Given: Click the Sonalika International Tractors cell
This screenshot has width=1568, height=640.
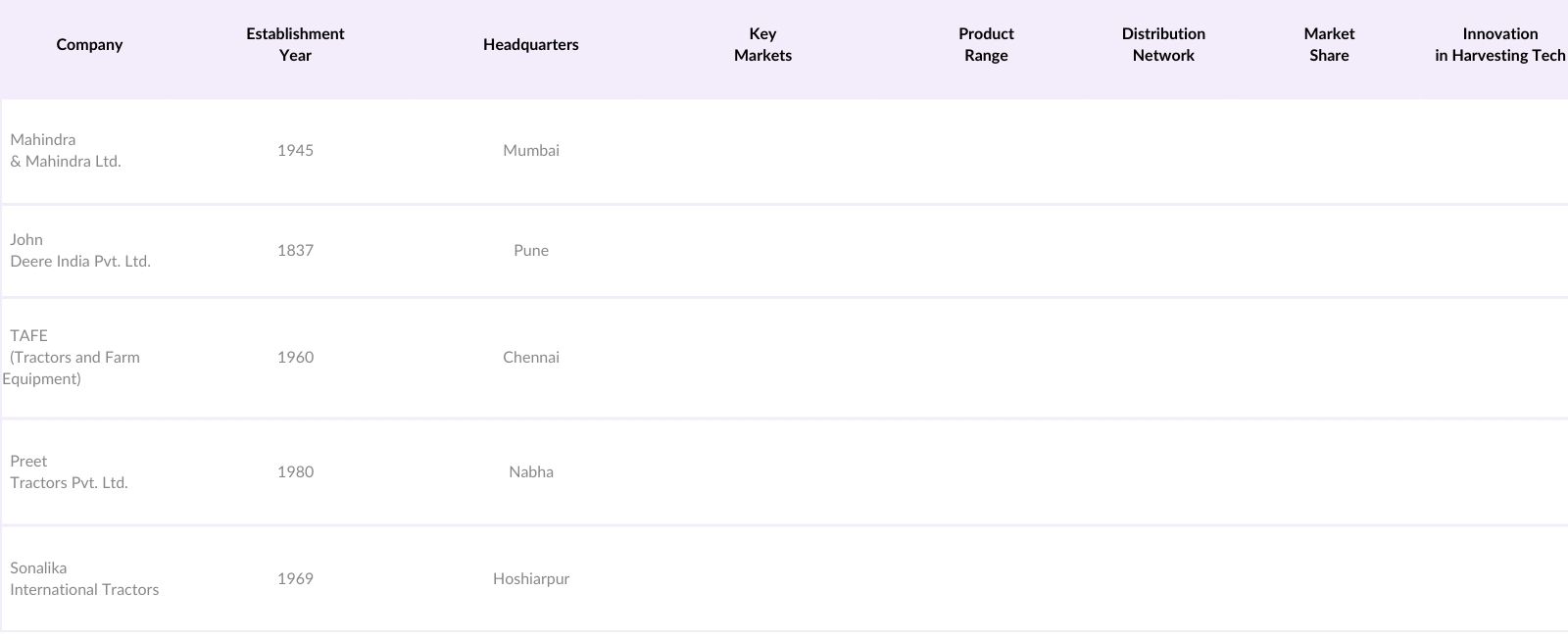Looking at the screenshot, I should pos(84,578).
